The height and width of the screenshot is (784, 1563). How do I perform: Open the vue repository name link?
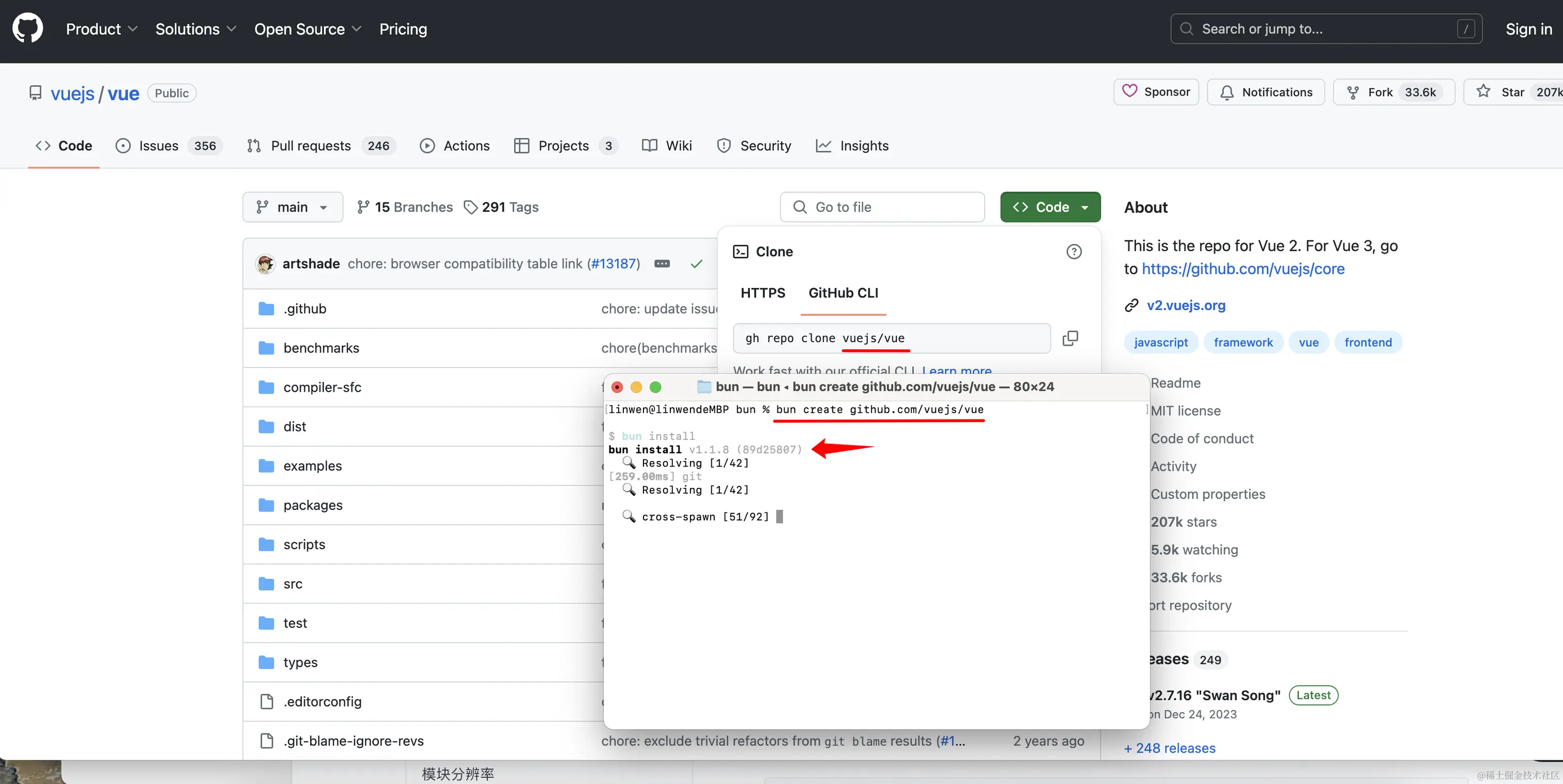(x=123, y=94)
